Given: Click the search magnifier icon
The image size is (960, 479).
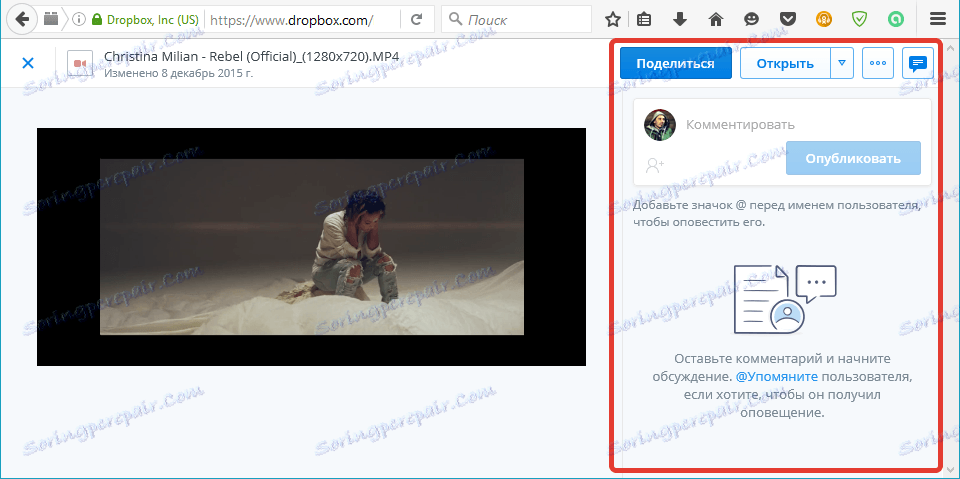Looking at the screenshot, I should coord(455,20).
